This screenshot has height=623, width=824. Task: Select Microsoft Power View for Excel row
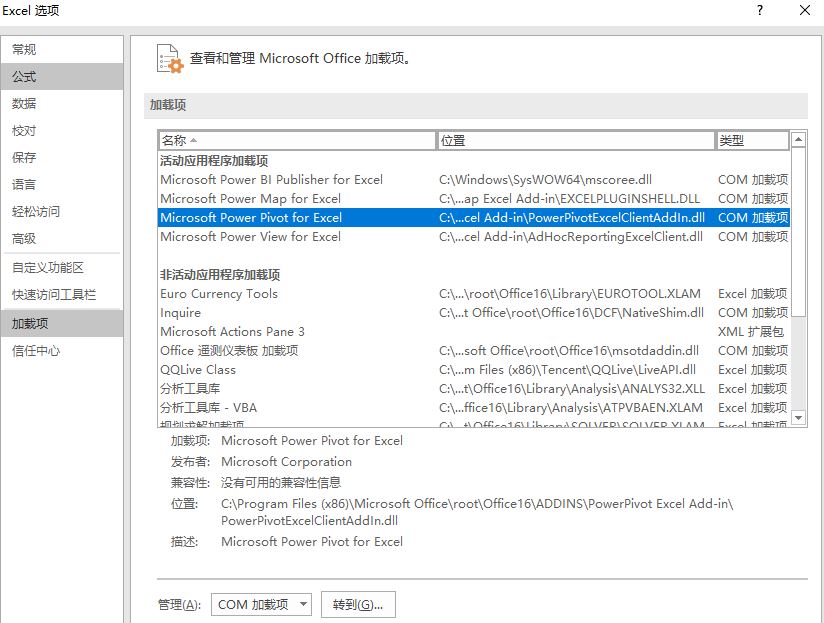[473, 236]
